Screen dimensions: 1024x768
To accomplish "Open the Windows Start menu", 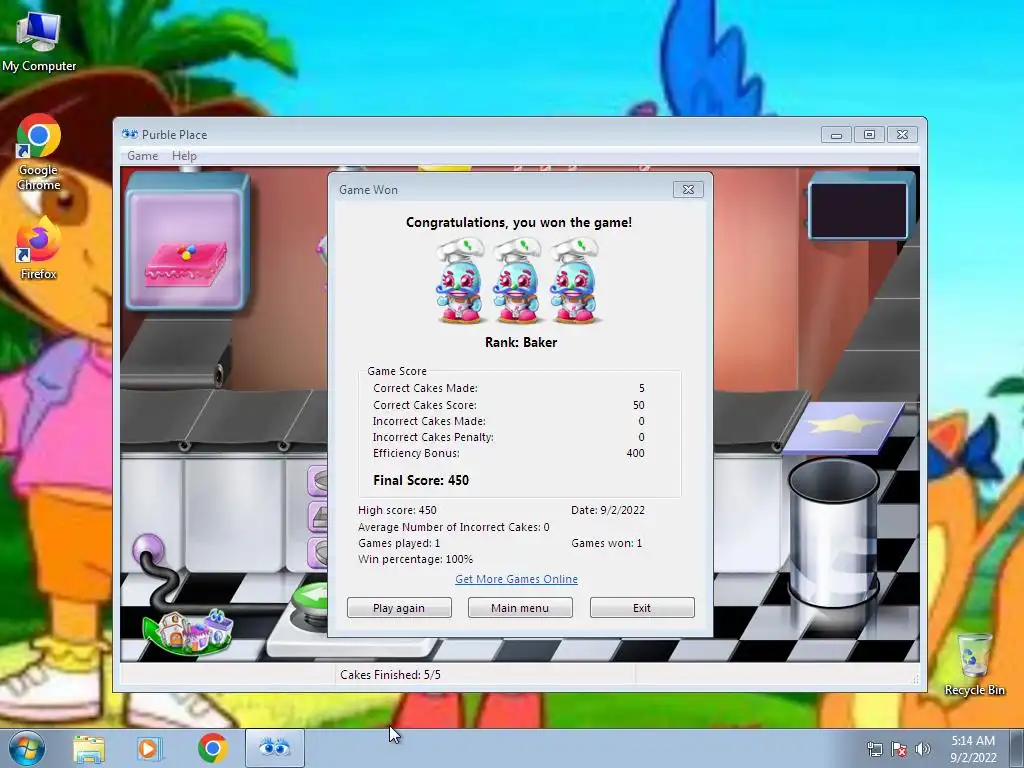I will 26,748.
